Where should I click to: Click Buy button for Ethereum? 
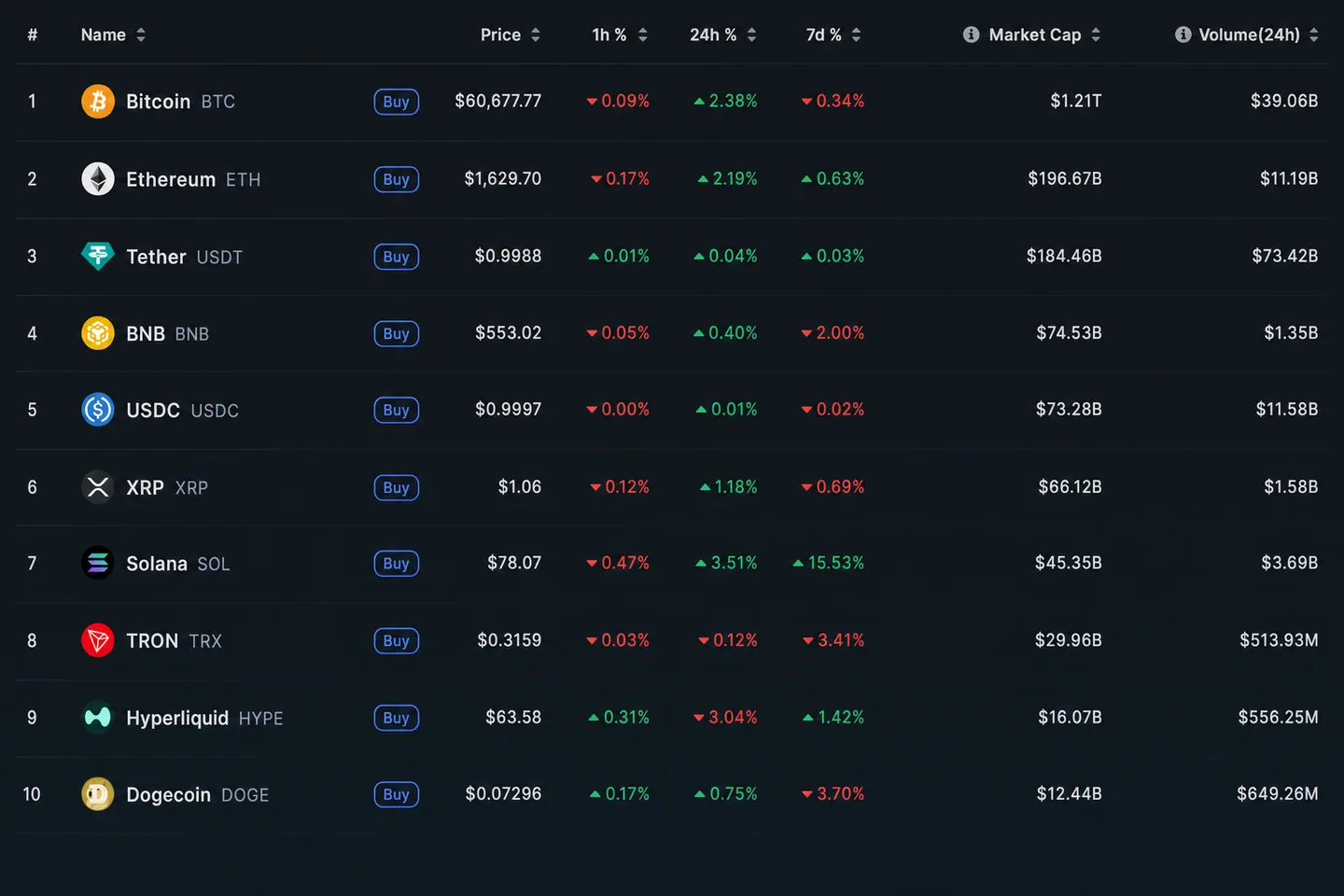[x=397, y=179]
